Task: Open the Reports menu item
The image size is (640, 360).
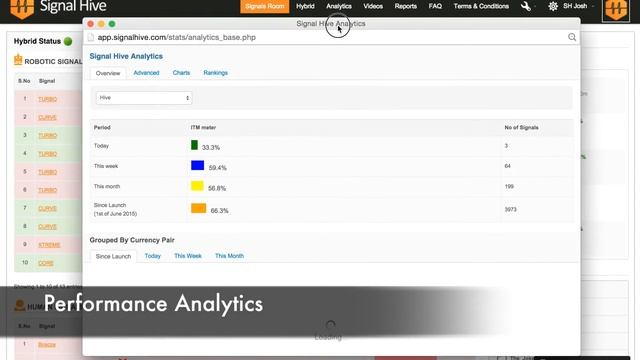Action: click(405, 6)
